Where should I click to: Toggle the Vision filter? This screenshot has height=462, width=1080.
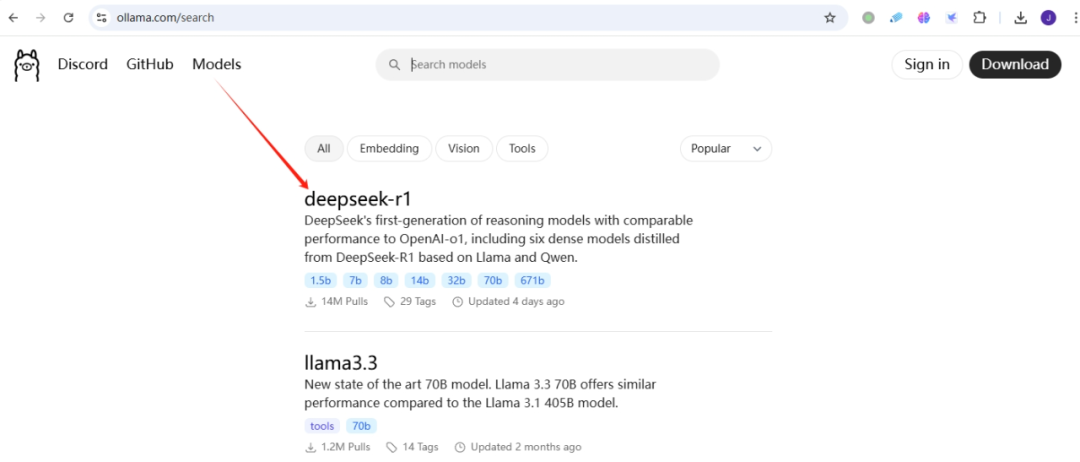[x=463, y=148]
